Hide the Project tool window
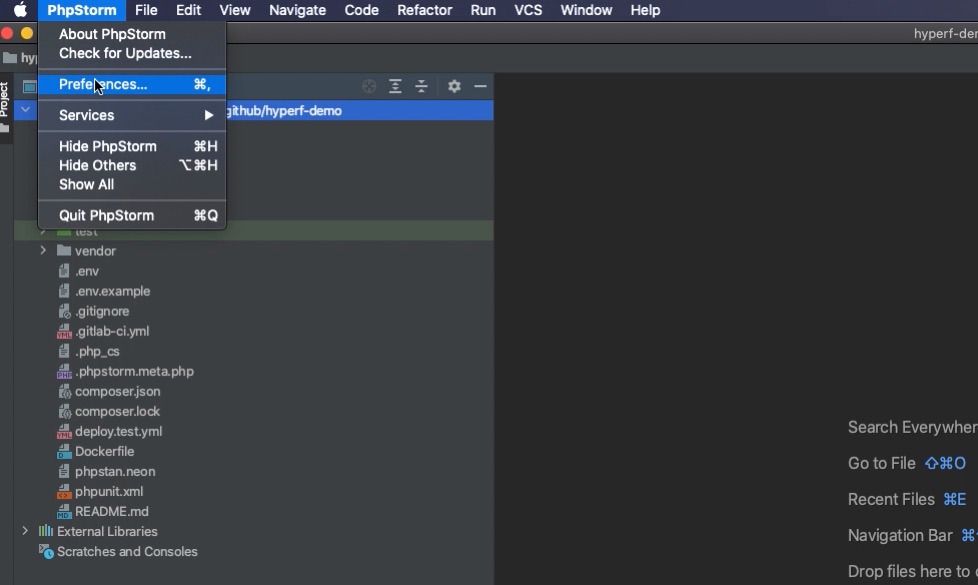The image size is (978, 585). pos(480,86)
